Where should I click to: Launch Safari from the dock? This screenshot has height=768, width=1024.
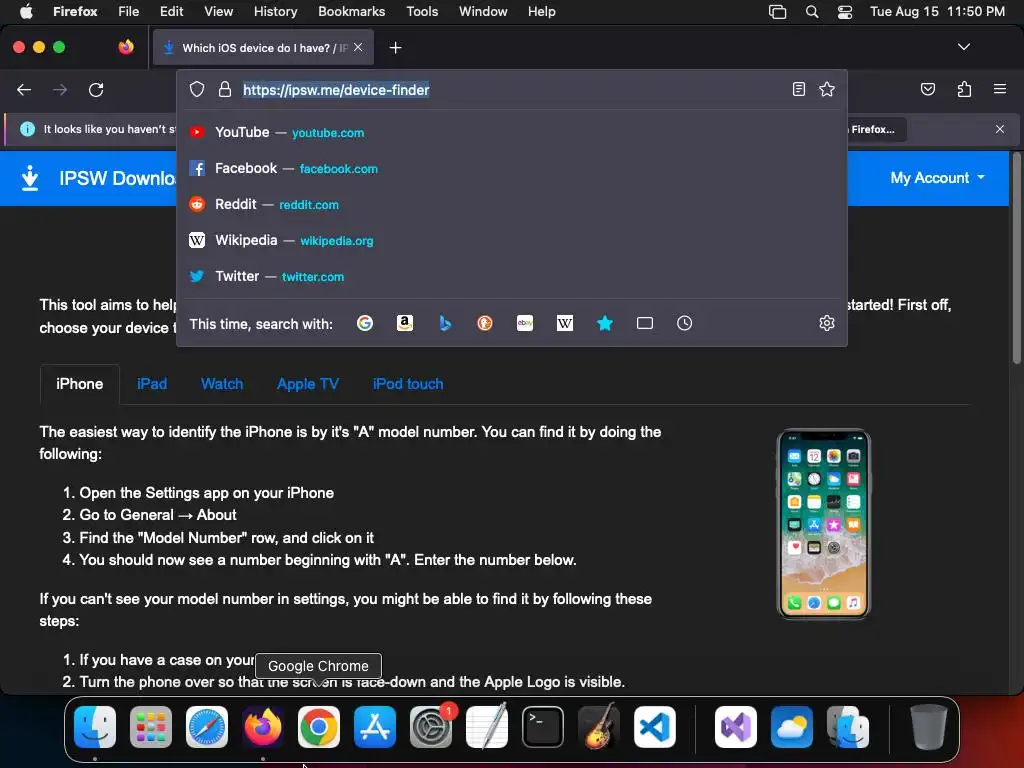pos(207,727)
